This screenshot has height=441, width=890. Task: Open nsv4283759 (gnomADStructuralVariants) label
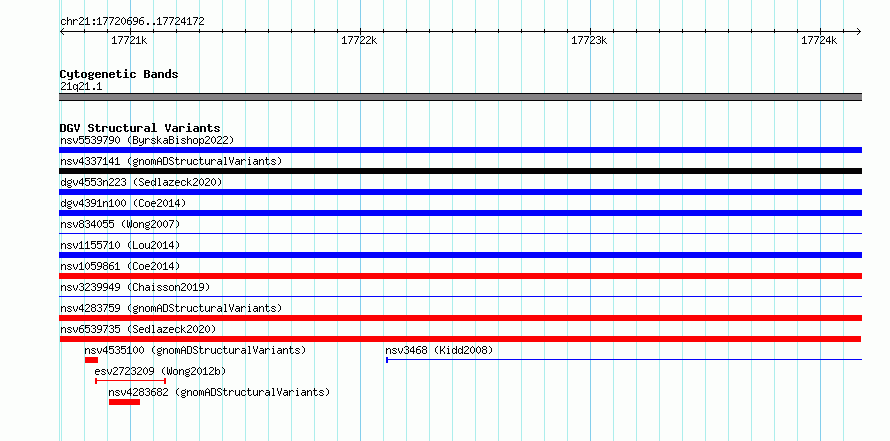(171, 308)
